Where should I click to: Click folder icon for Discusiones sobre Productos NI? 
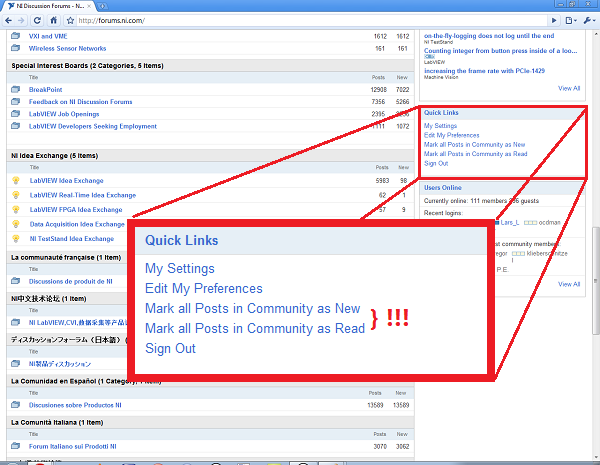[16, 405]
